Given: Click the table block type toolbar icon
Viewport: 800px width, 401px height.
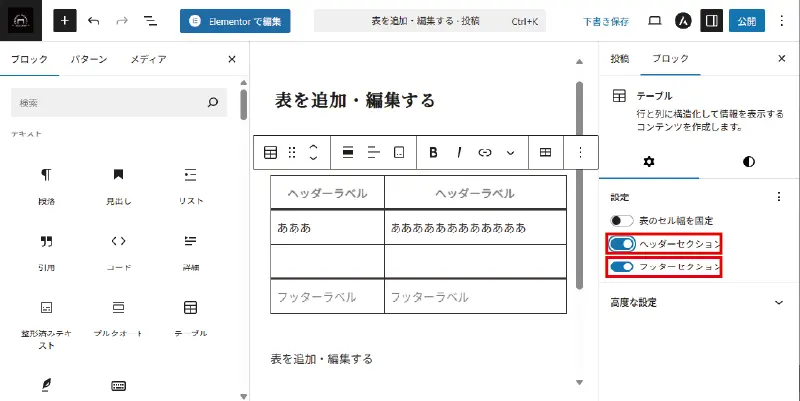Looking at the screenshot, I should (x=270, y=152).
